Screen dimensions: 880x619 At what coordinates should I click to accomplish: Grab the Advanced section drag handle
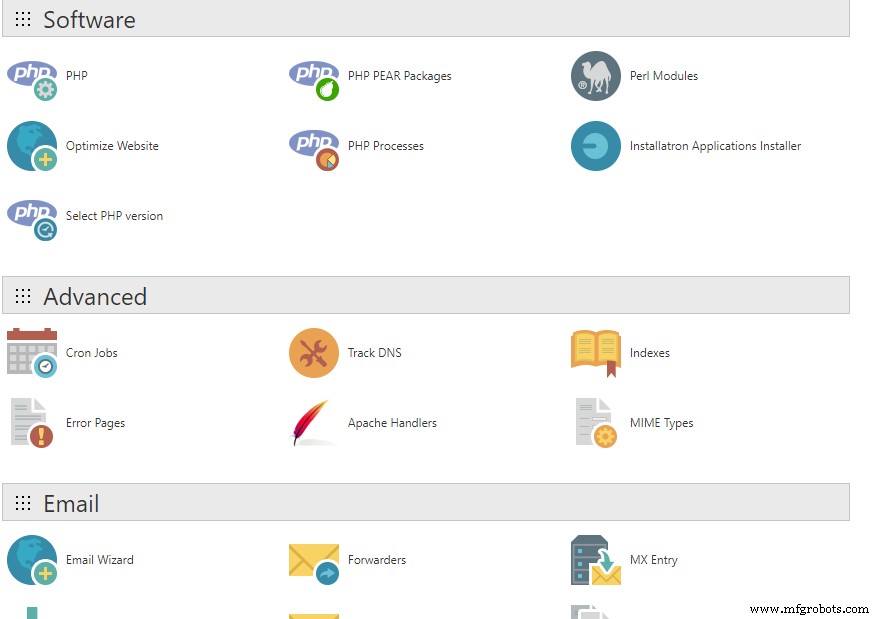click(23, 297)
